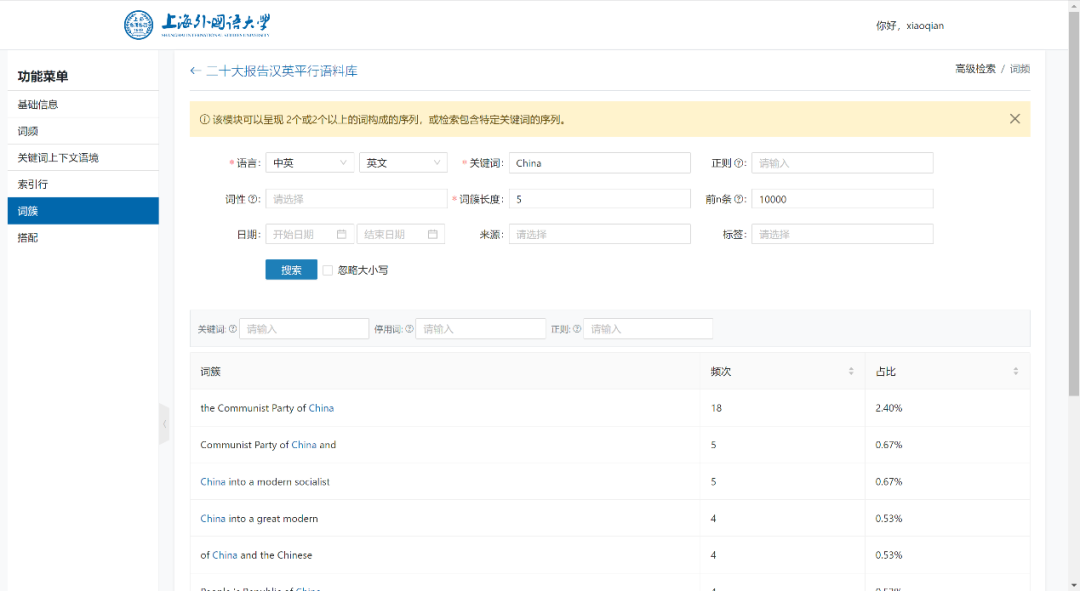The height and width of the screenshot is (591, 1080).
Task: Click the help icon next to 词性
Action: click(253, 199)
